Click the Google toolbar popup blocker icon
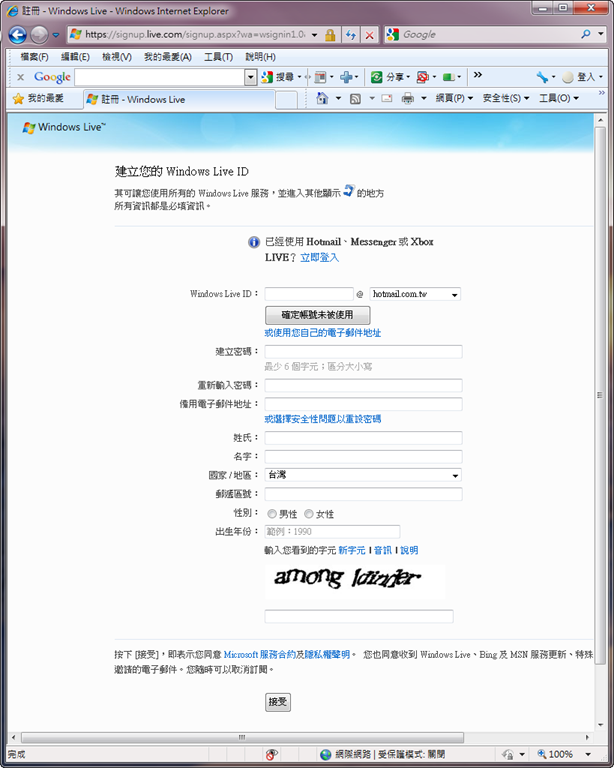Screen dimensions: 614x768 point(422,77)
